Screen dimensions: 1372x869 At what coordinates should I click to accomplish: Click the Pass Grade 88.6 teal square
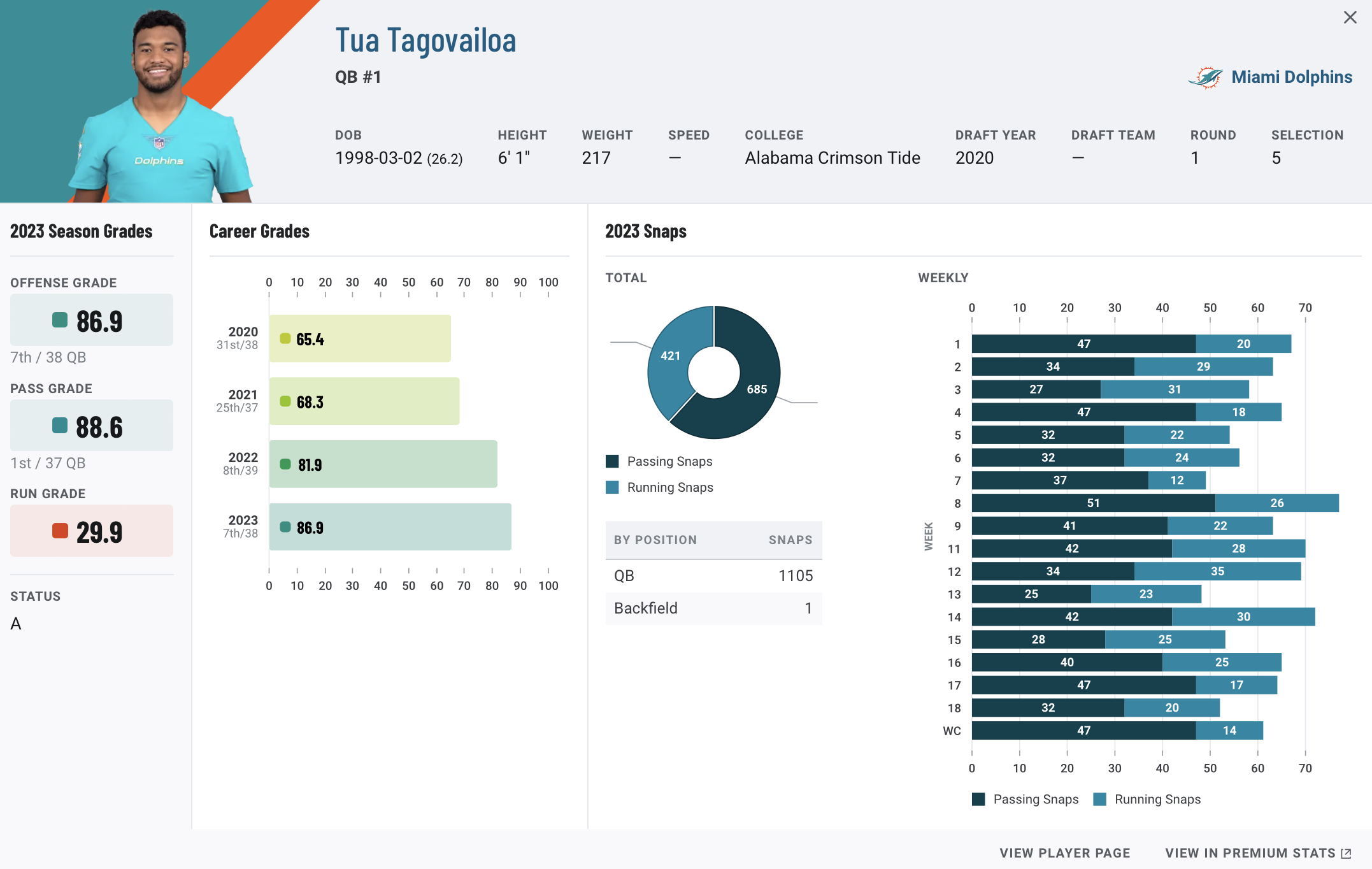[60, 426]
